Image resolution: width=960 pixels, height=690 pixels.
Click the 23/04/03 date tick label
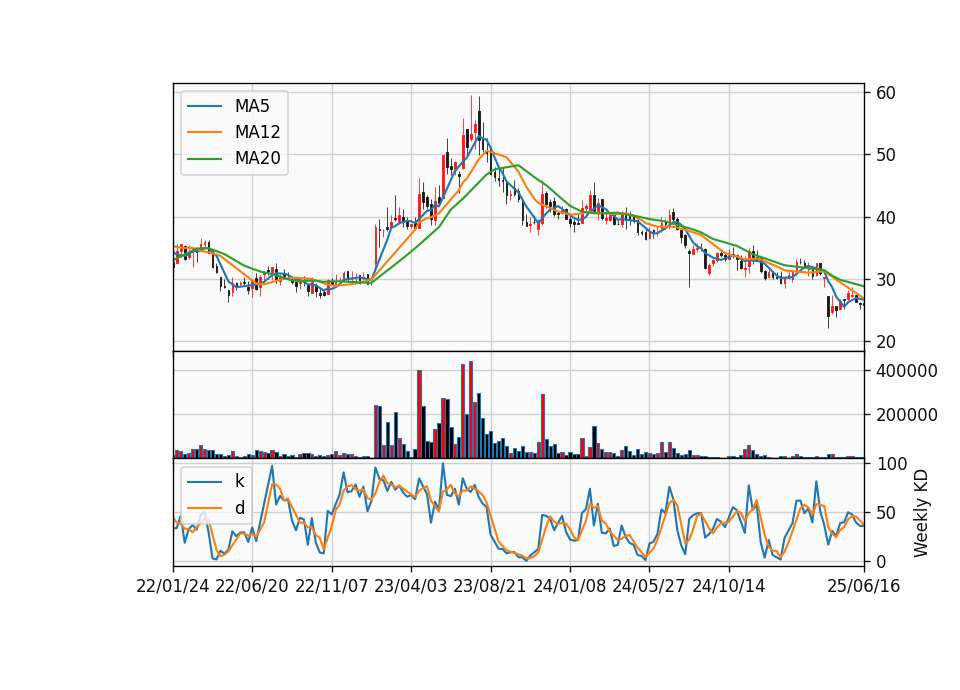[x=411, y=586]
